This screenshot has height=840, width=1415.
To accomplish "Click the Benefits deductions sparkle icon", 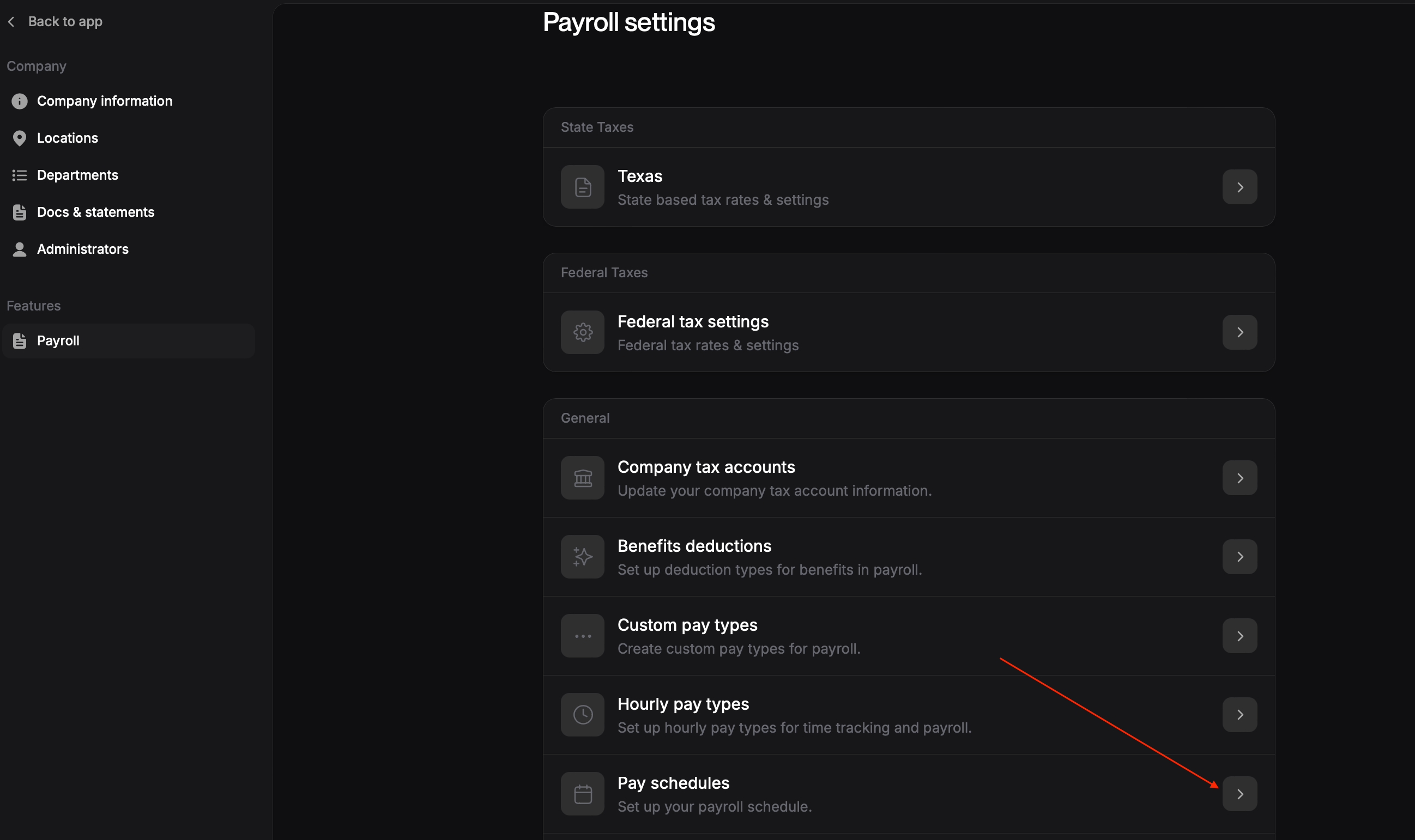I will point(583,556).
